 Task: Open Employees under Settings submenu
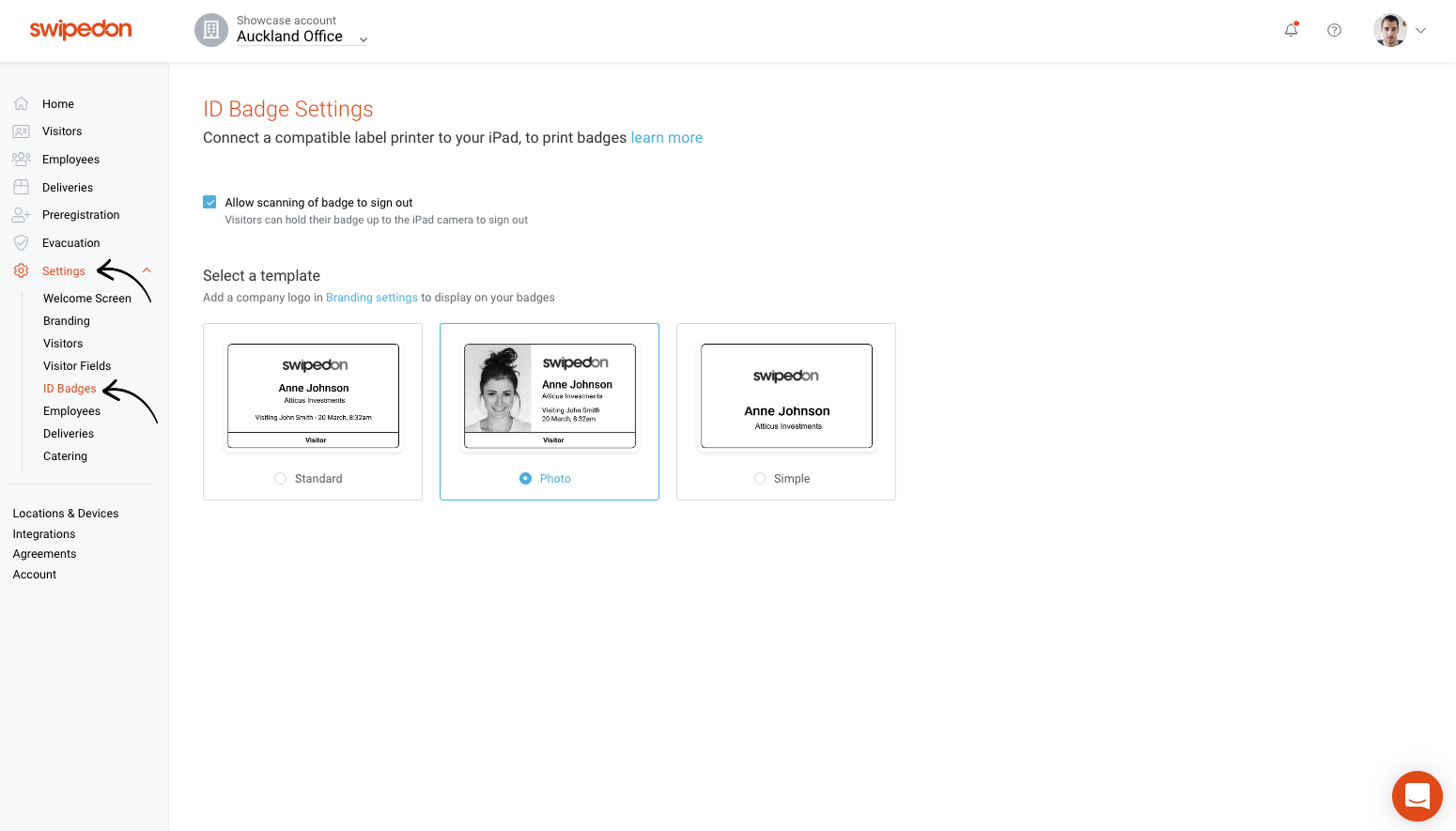click(71, 411)
